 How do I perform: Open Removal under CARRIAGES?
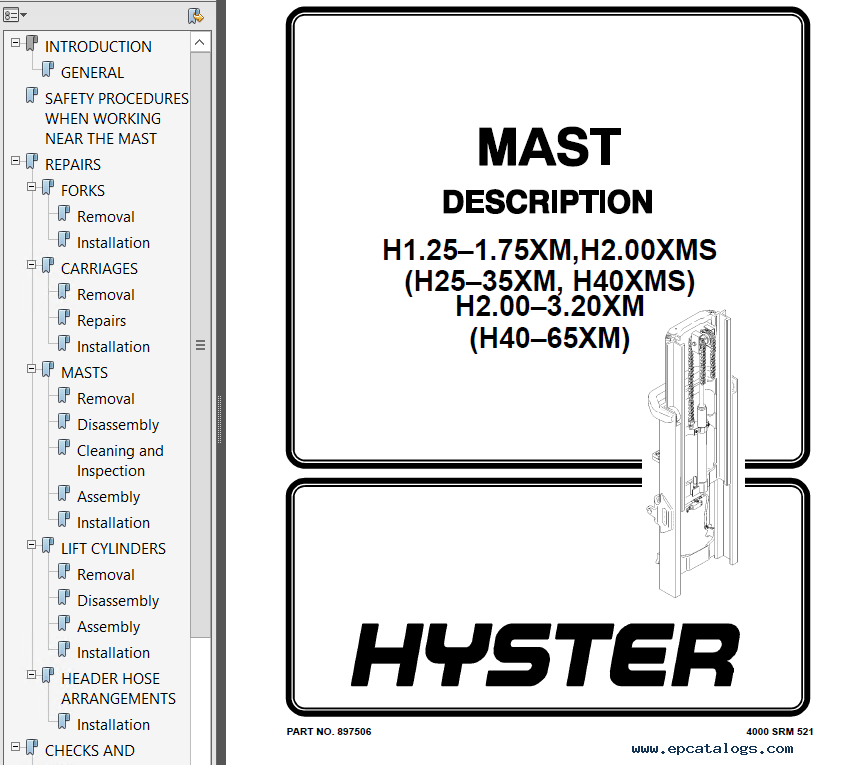[106, 295]
